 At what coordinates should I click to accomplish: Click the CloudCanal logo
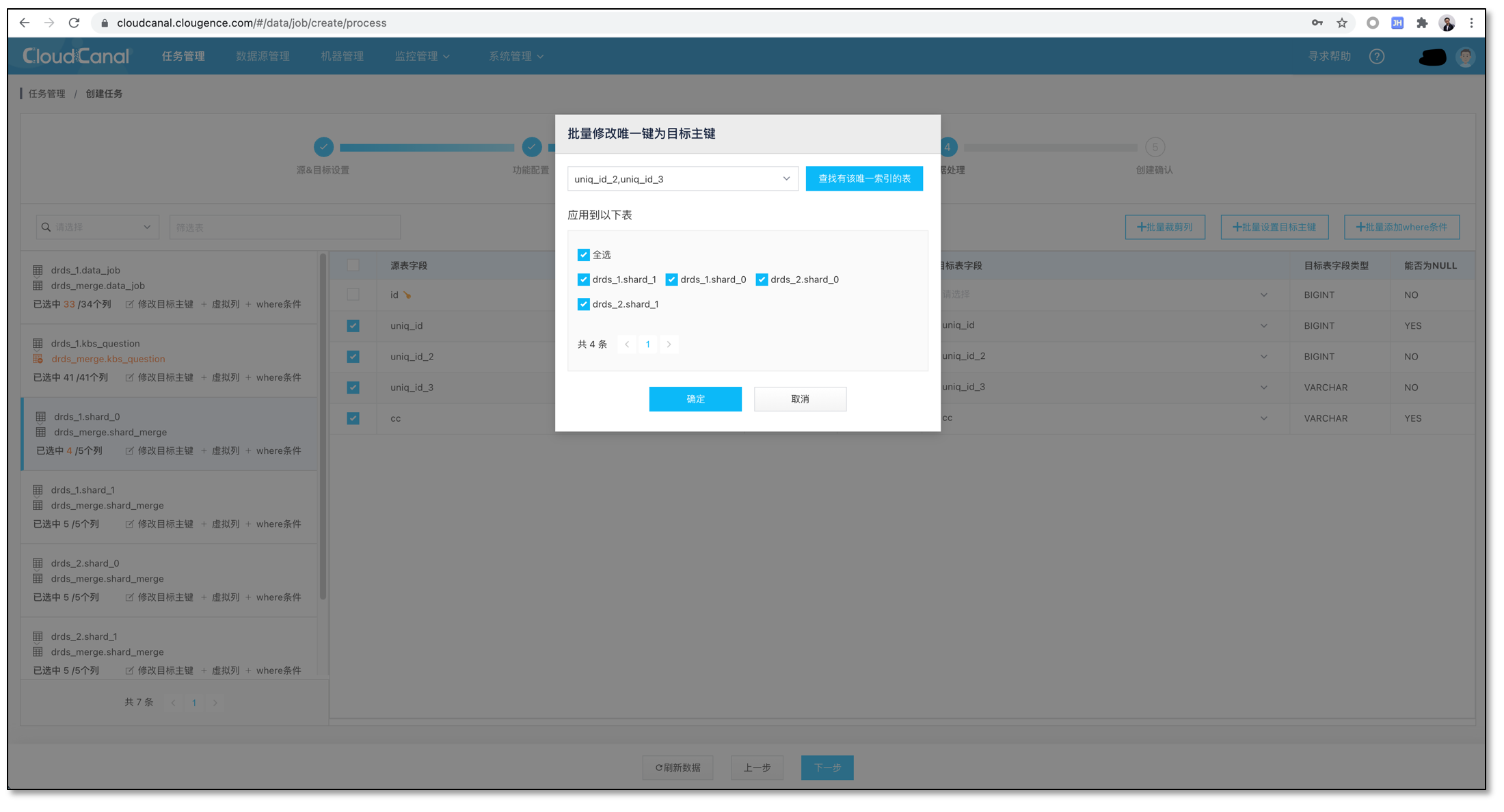[x=75, y=56]
